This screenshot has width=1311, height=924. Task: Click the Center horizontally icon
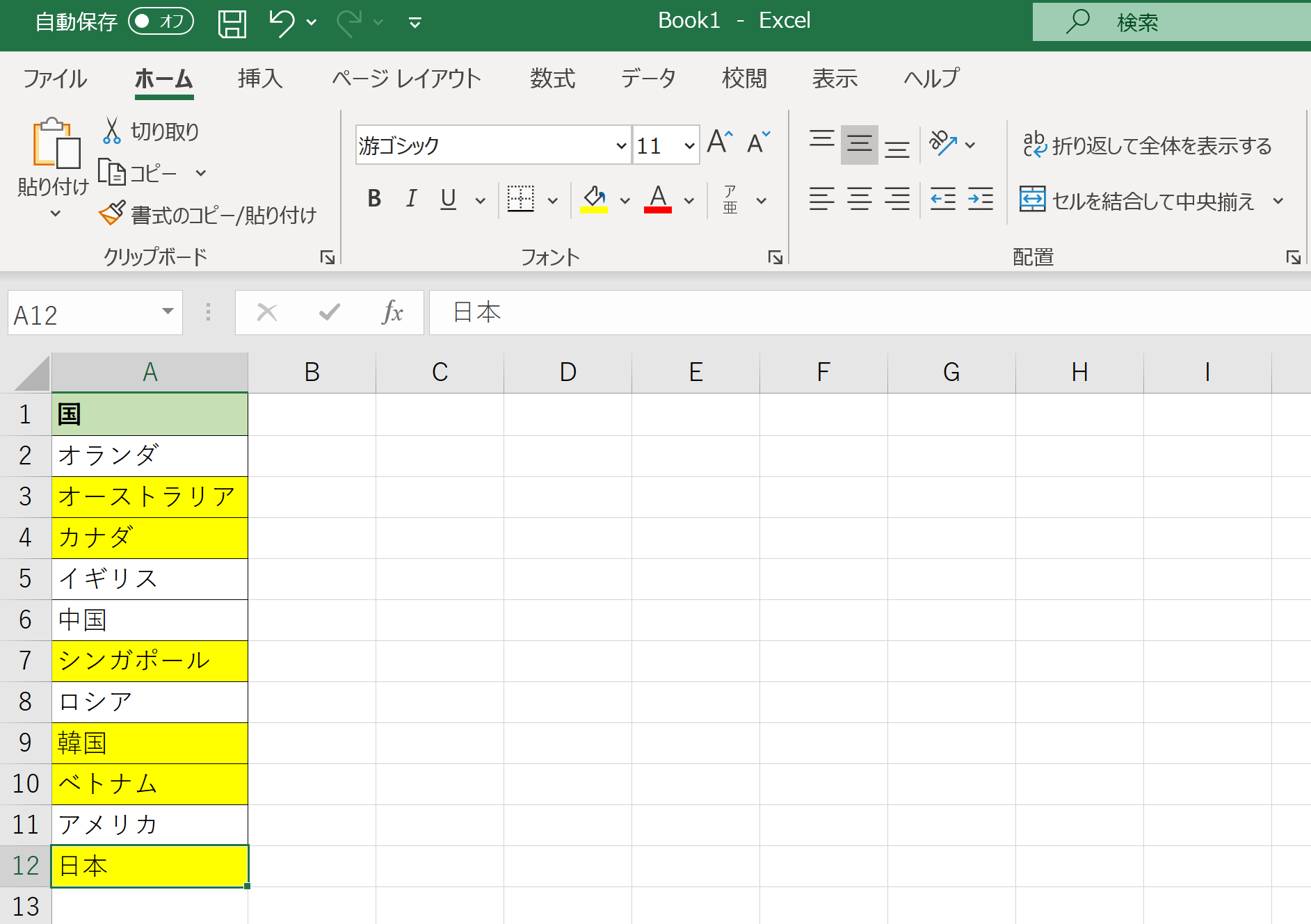pos(860,200)
